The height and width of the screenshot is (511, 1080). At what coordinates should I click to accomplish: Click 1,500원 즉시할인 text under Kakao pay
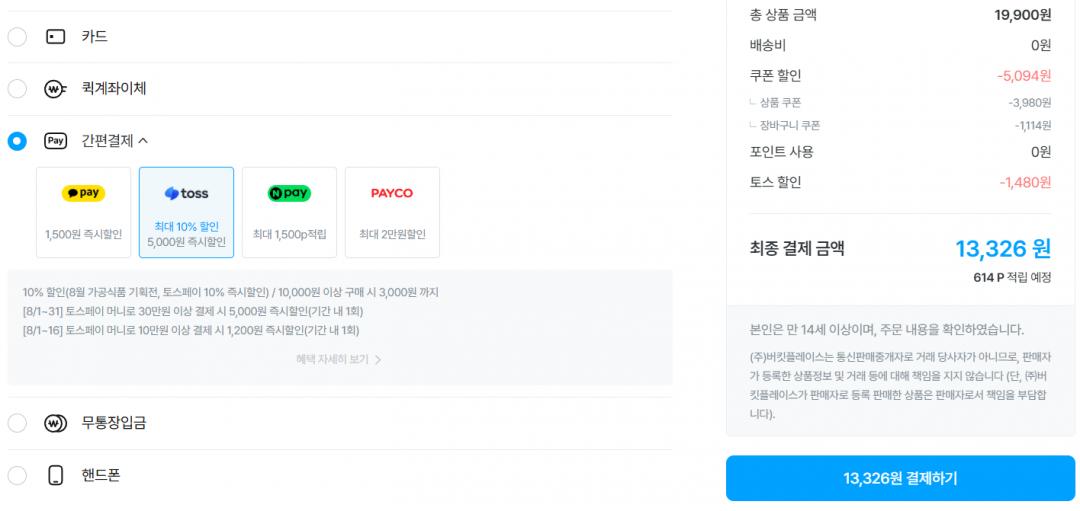pyautogui.click(x=83, y=234)
